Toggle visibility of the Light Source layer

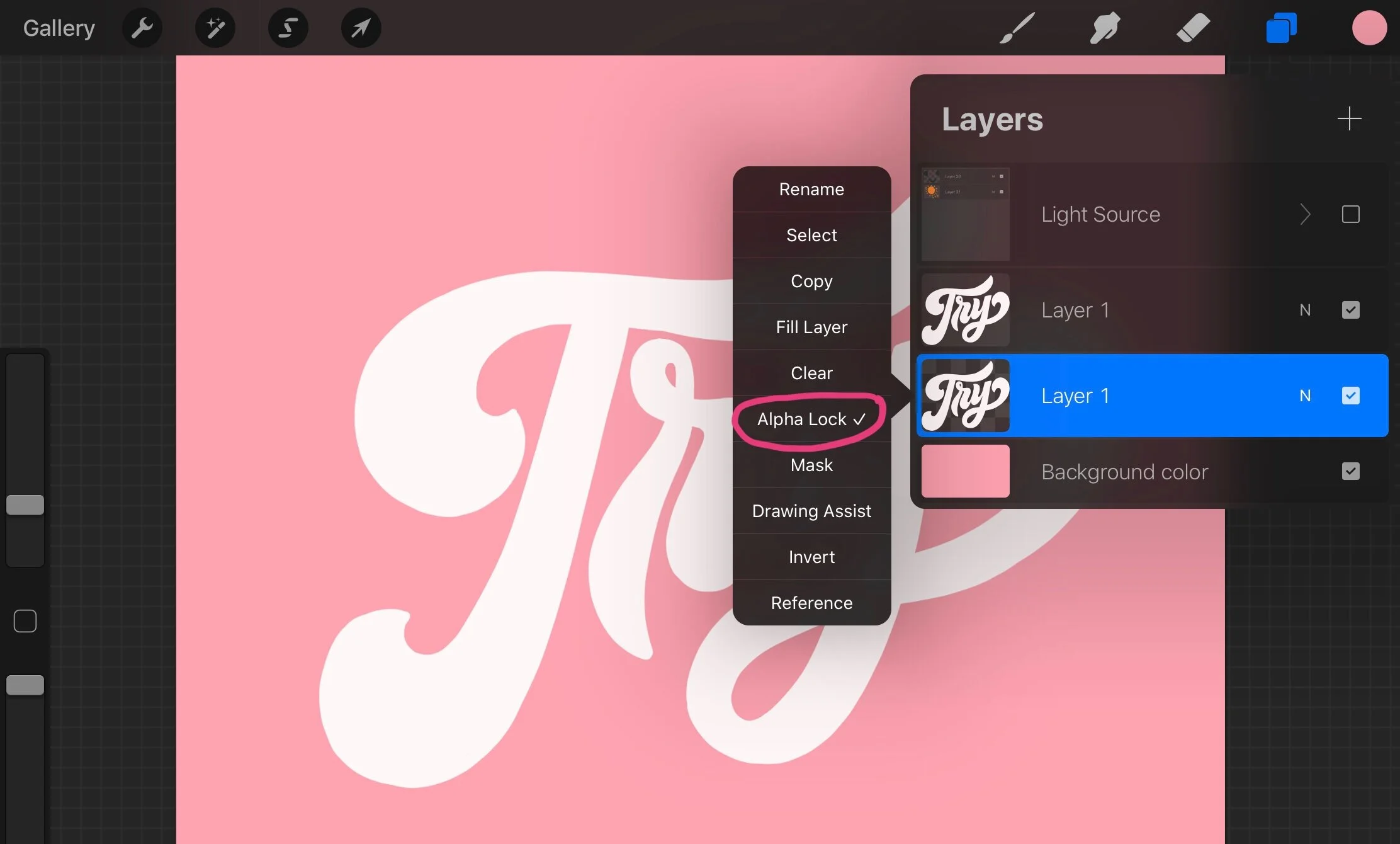click(1351, 214)
